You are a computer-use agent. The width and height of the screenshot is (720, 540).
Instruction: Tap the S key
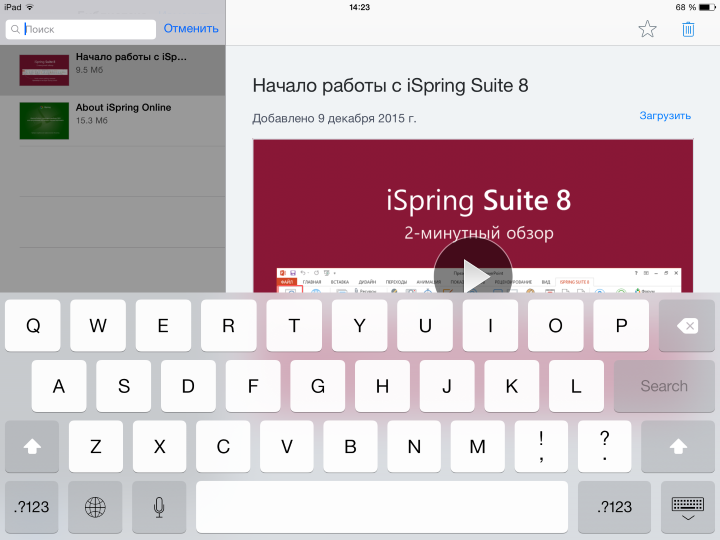pyautogui.click(x=124, y=386)
